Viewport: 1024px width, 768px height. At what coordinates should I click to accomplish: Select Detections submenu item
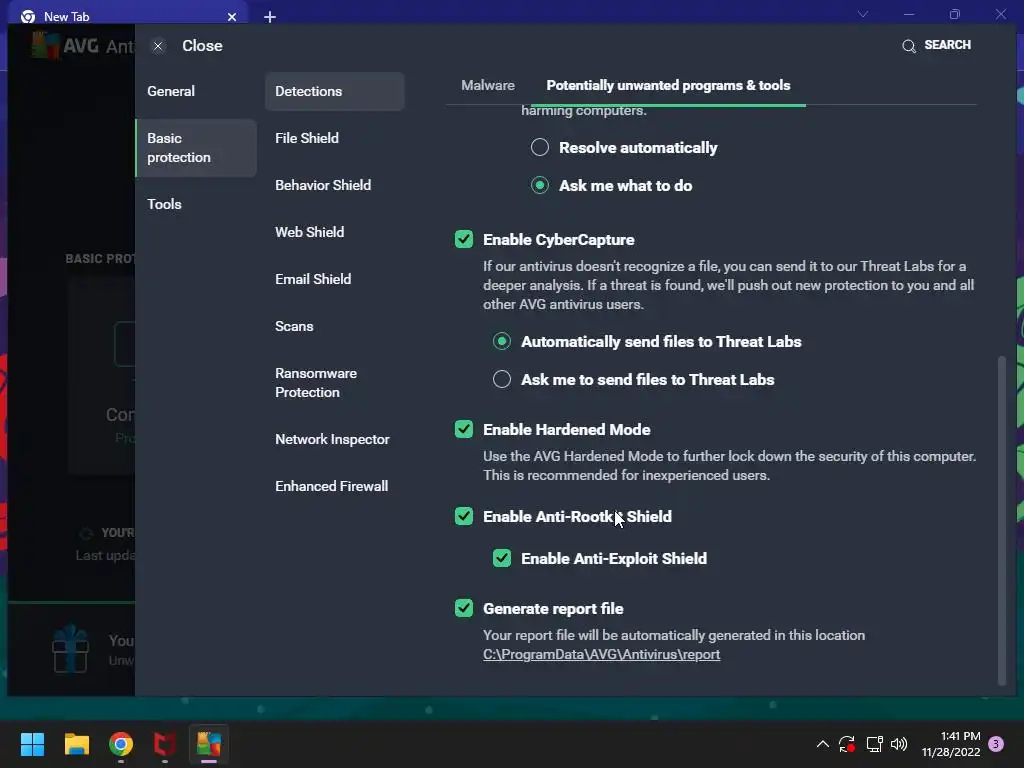(x=334, y=91)
